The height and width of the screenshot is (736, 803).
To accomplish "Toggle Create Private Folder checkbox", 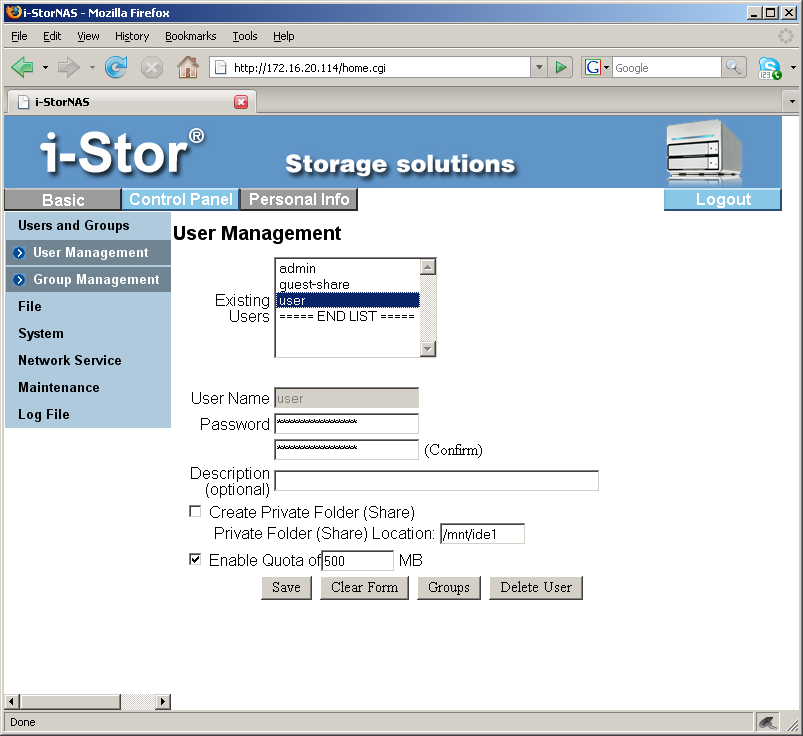I will [195, 512].
